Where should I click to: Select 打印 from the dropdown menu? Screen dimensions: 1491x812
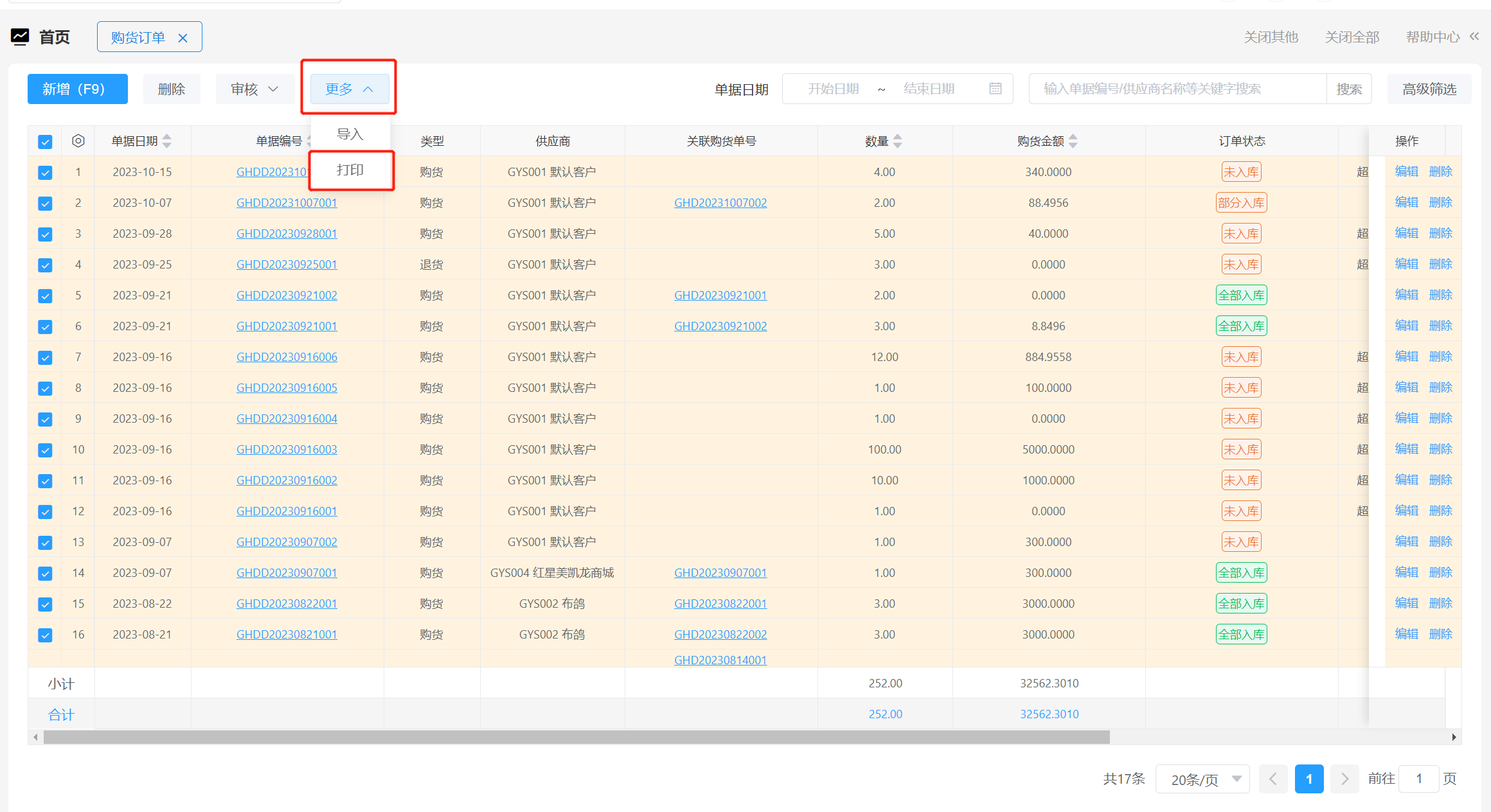coord(350,170)
